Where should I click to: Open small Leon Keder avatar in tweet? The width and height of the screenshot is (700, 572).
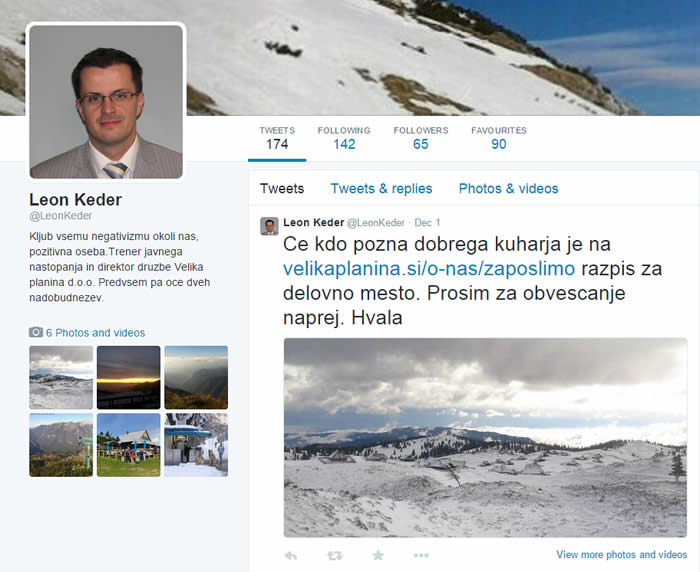pos(269,226)
